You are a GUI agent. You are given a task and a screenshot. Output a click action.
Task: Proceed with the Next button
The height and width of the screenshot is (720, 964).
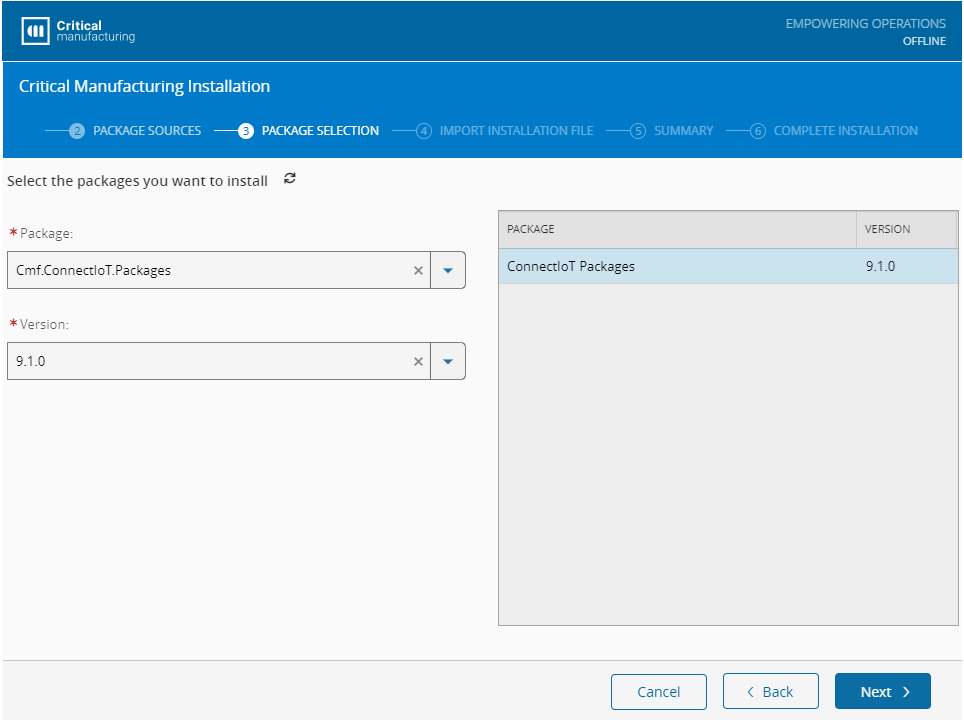pyautogui.click(x=882, y=692)
